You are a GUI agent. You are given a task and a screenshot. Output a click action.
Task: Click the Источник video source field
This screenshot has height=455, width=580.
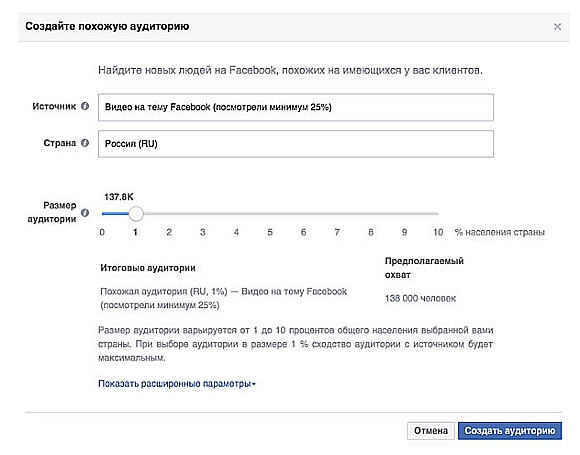pyautogui.click(x=296, y=107)
